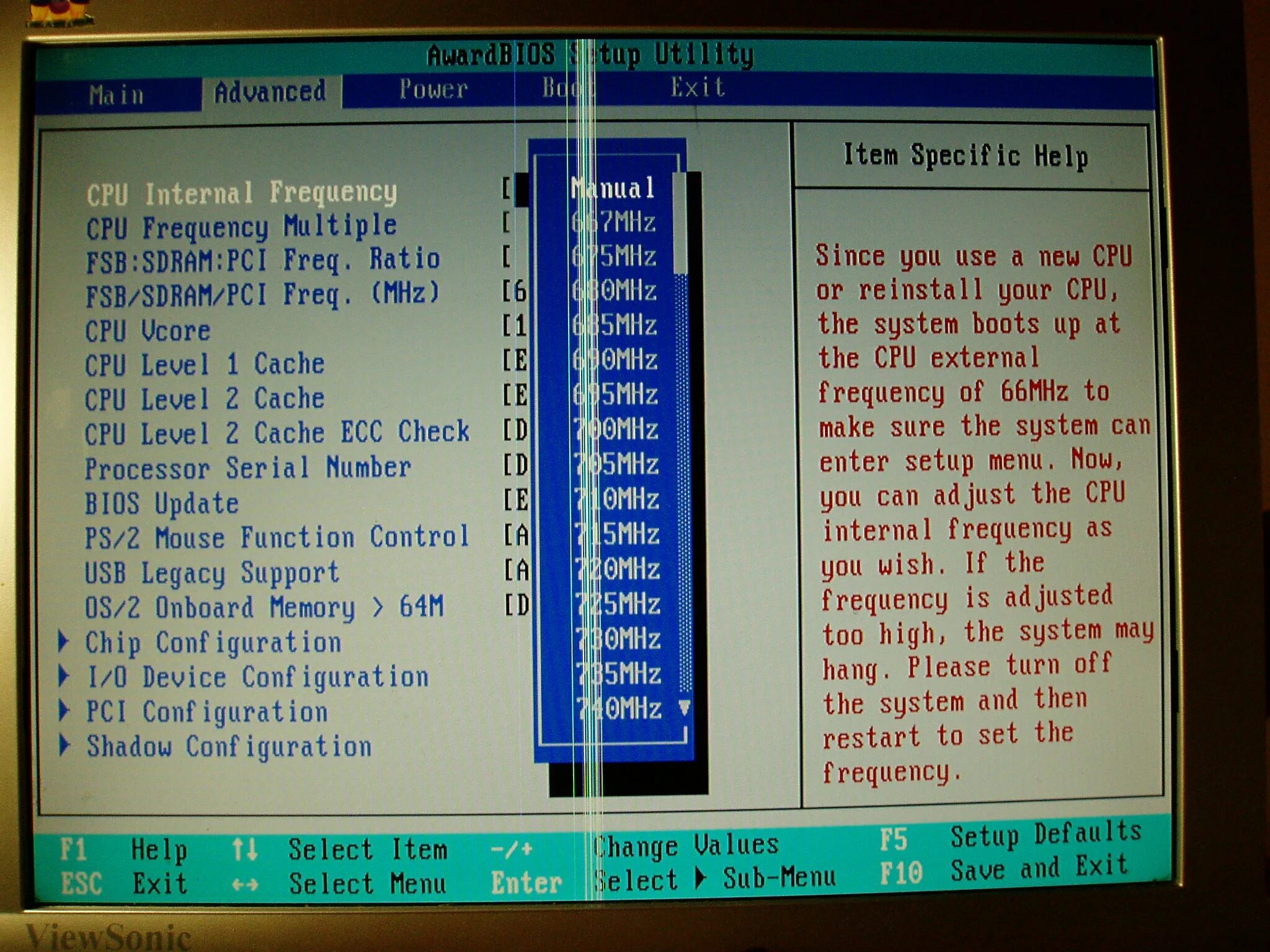Select Processor Serial Number option
The width and height of the screenshot is (1270, 952).
(247, 468)
